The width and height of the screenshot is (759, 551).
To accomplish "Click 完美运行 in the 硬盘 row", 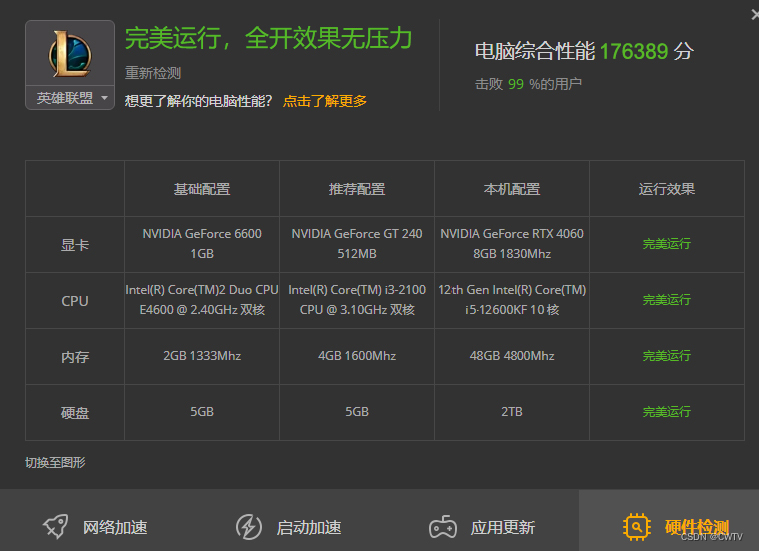I will pyautogui.click(x=667, y=412).
